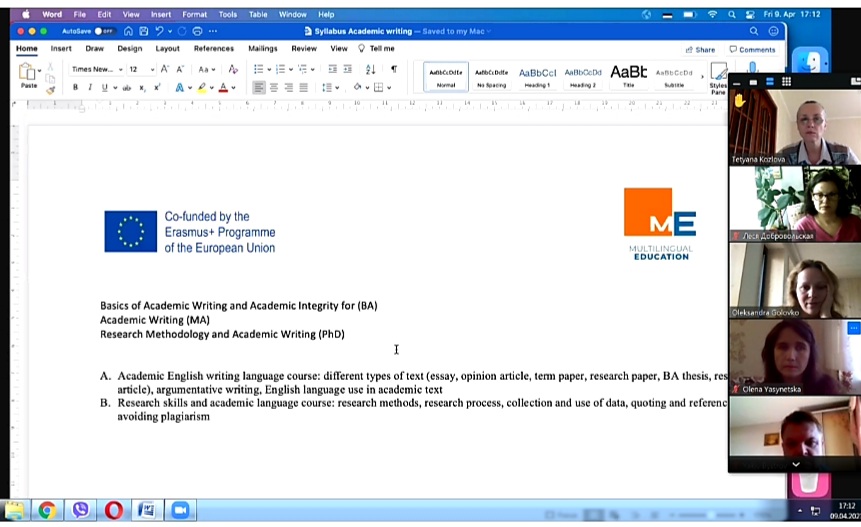The height and width of the screenshot is (527, 861).
Task: Click the Multilevel list icon
Action: 302,69
